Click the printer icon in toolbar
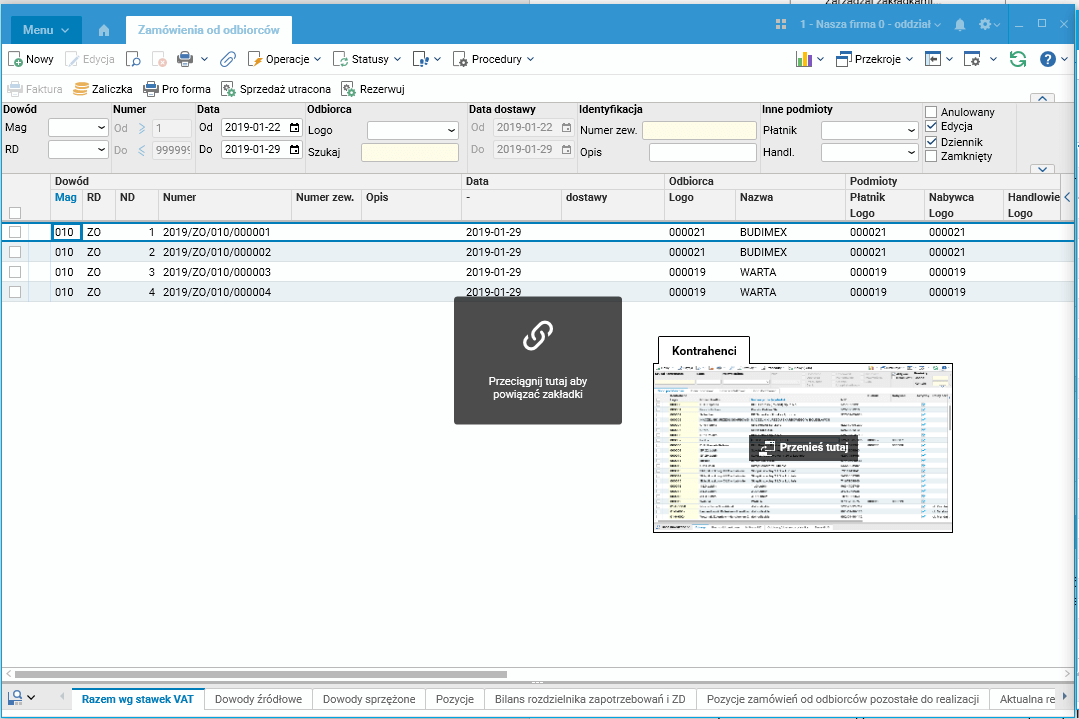 coord(185,59)
